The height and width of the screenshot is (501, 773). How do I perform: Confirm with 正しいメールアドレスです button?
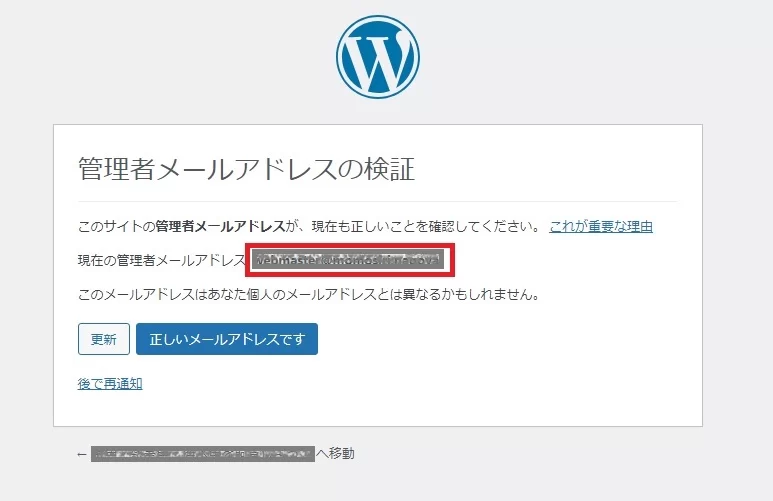click(227, 339)
